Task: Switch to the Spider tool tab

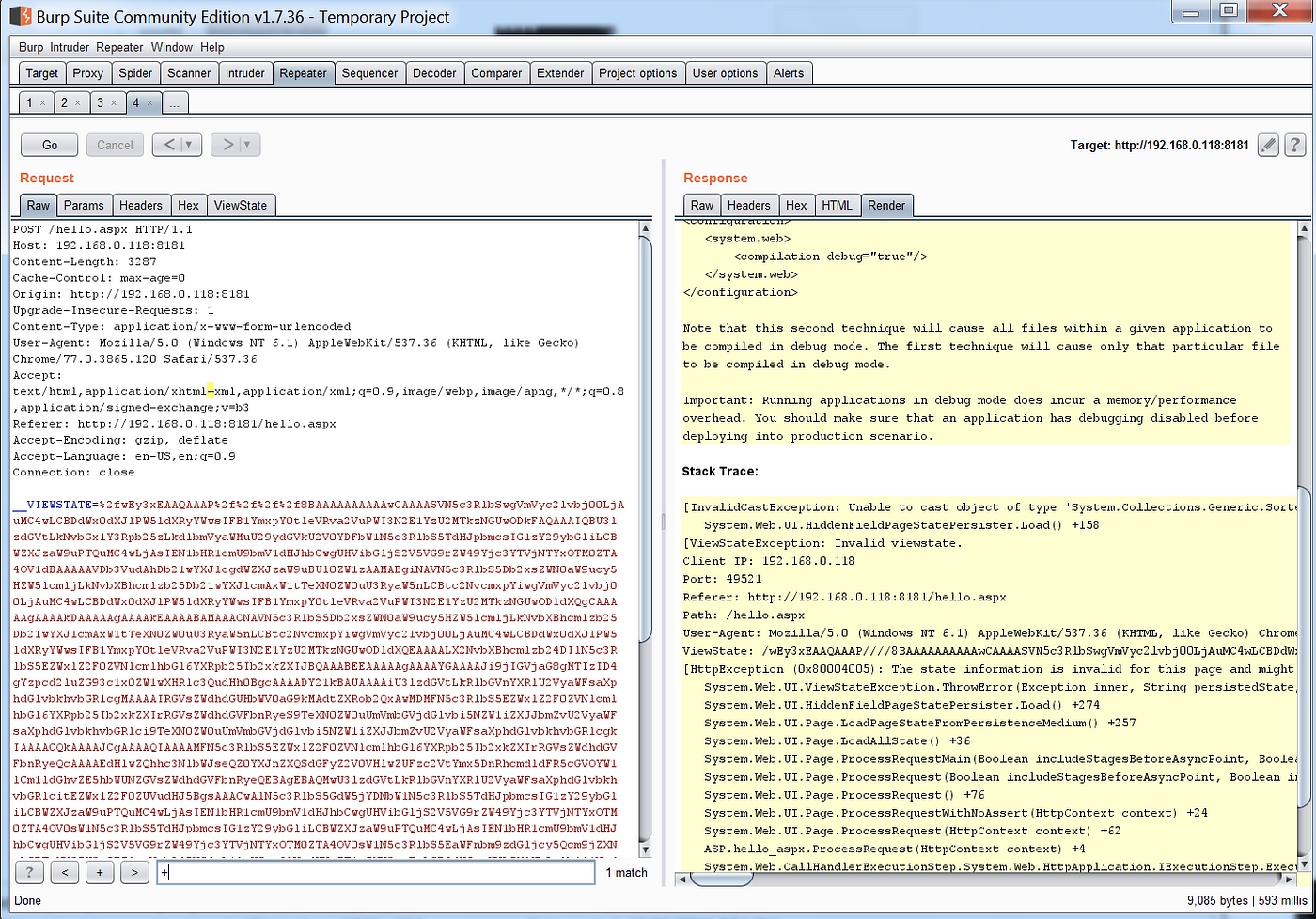Action: tap(135, 73)
